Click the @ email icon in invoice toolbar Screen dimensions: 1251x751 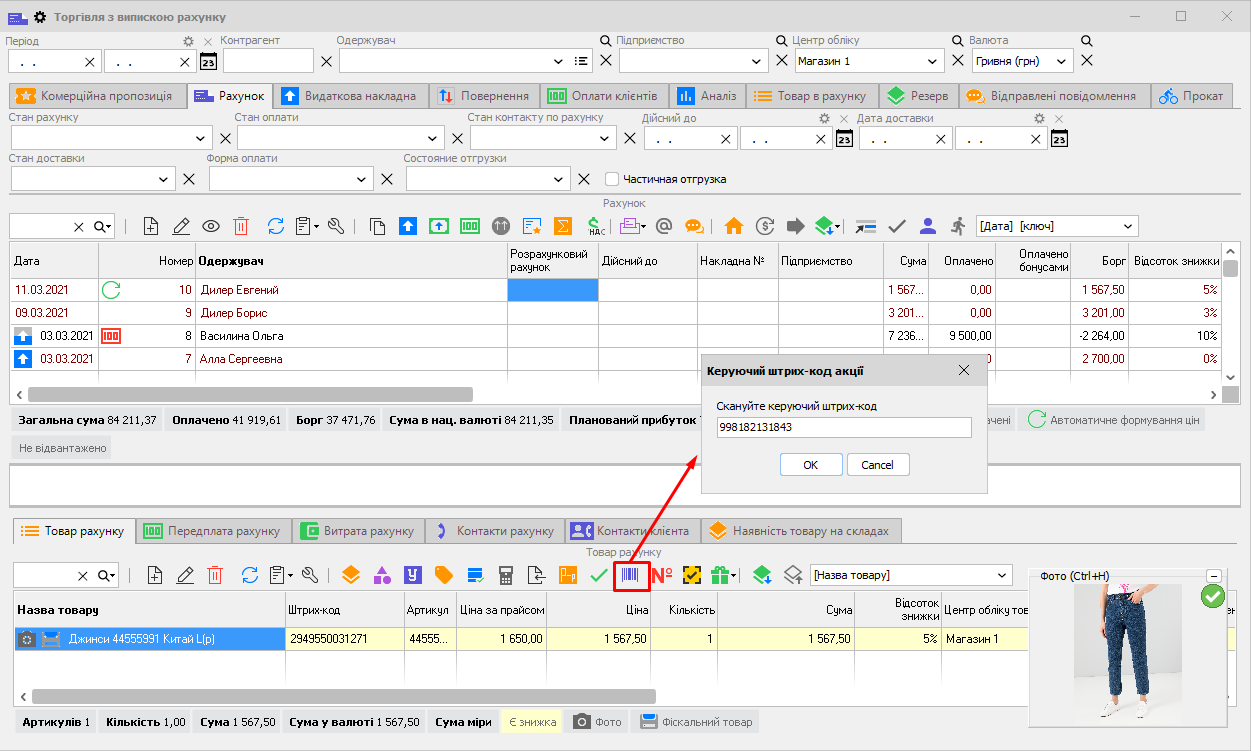pyautogui.click(x=663, y=226)
